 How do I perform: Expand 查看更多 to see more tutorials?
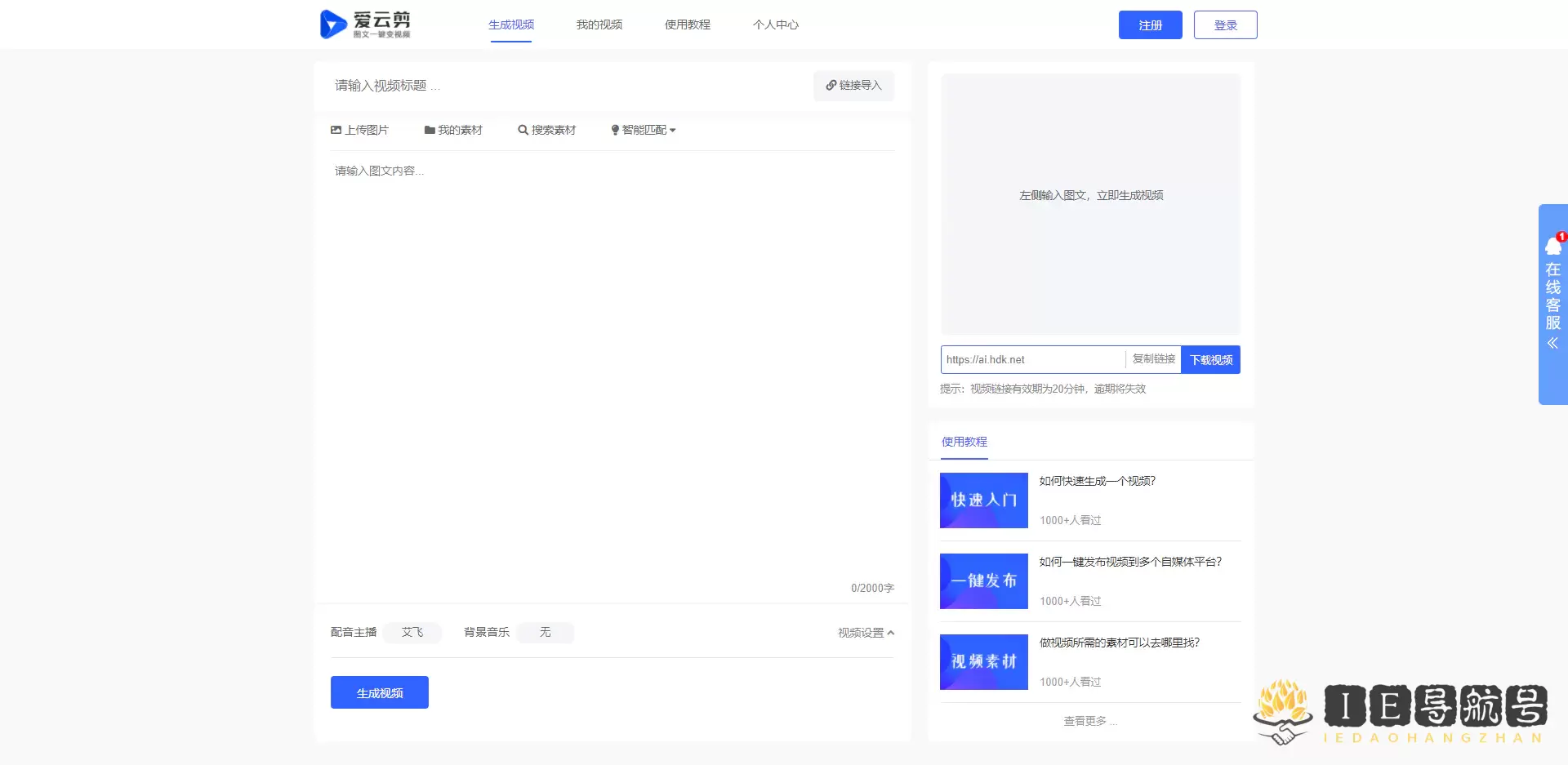click(1089, 721)
